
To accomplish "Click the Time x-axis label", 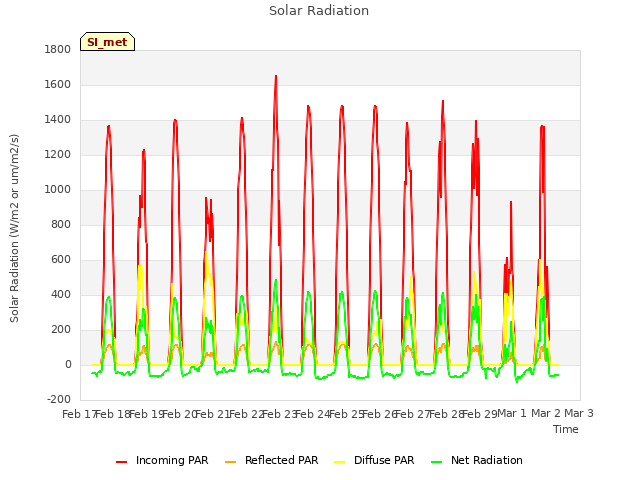I will (x=565, y=429).
